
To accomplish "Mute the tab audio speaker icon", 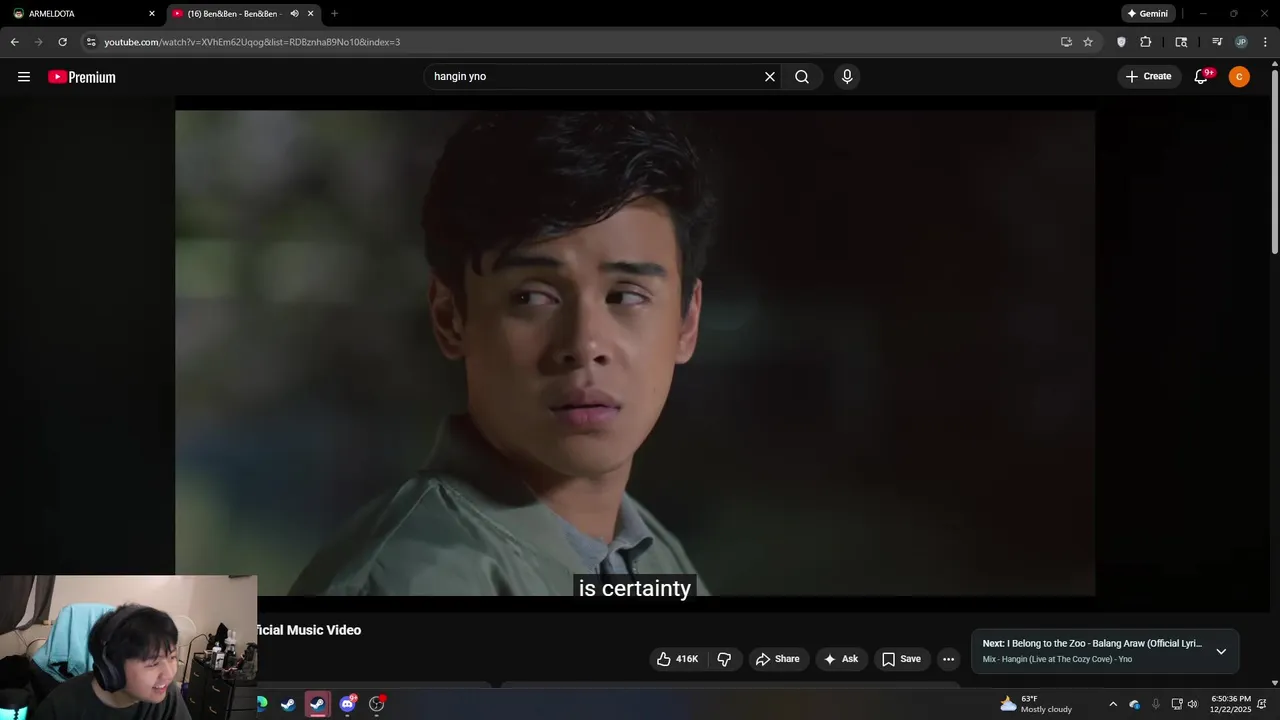I will point(294,14).
